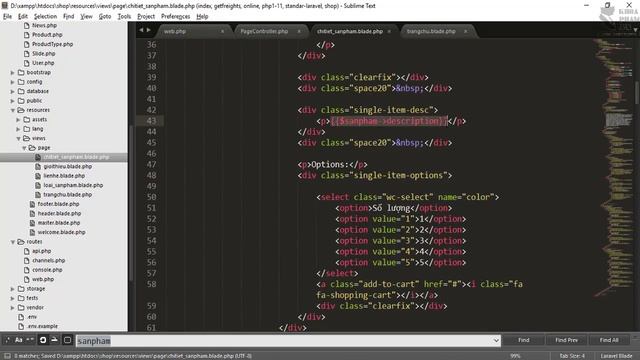Close the chitiet_sanpham.blade.php tab
640x360 pixels.
[x=389, y=31]
